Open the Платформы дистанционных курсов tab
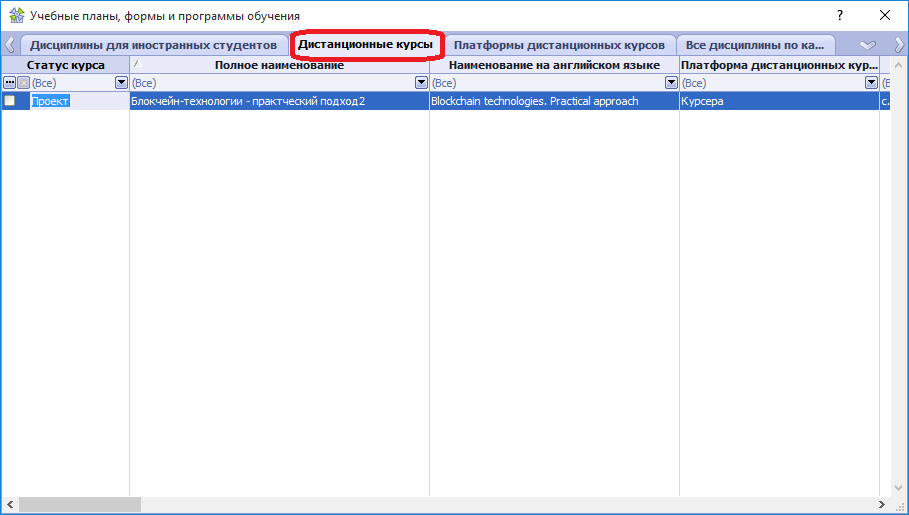909x515 pixels. tap(559, 45)
